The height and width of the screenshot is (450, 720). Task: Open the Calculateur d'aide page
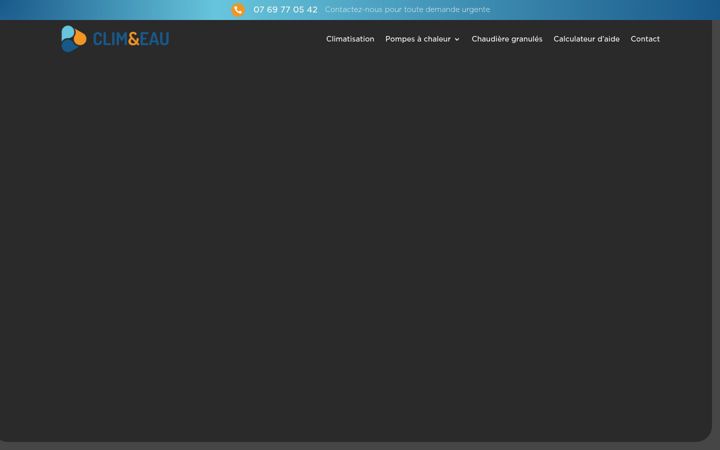tap(586, 39)
